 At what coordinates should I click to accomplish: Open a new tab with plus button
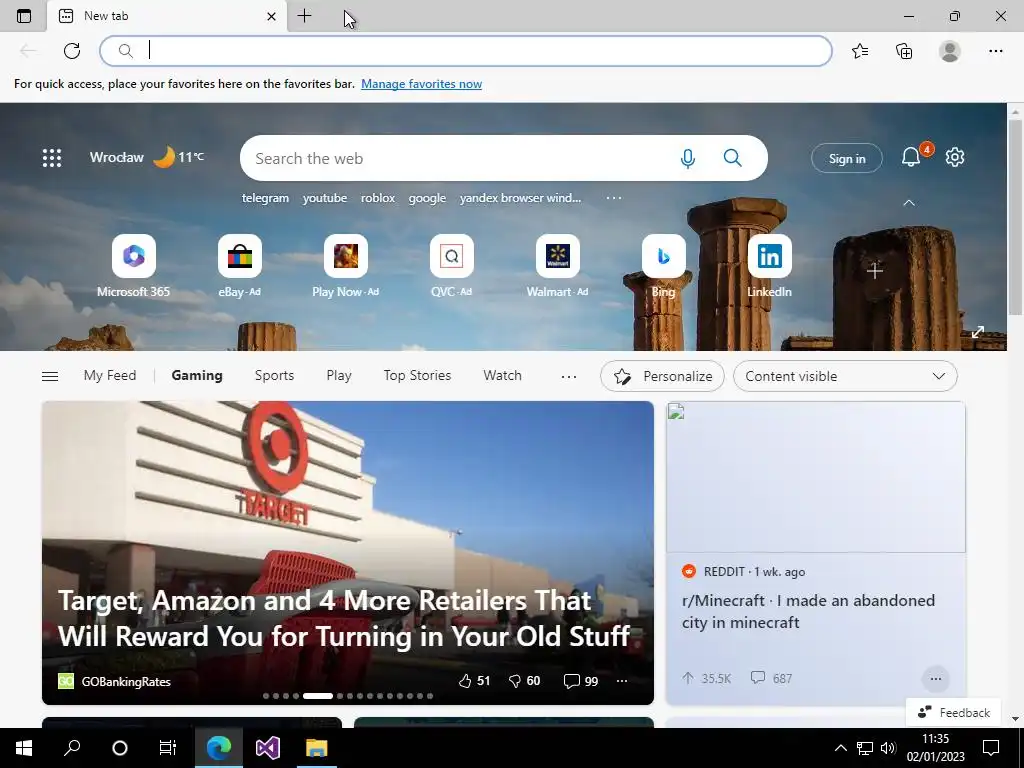click(x=304, y=16)
